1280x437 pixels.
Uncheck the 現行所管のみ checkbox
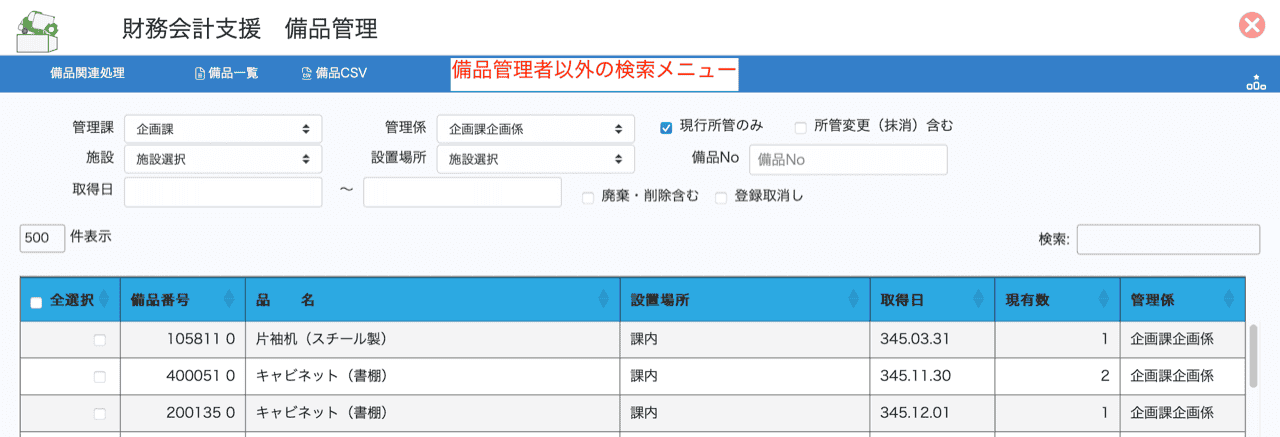coord(666,127)
